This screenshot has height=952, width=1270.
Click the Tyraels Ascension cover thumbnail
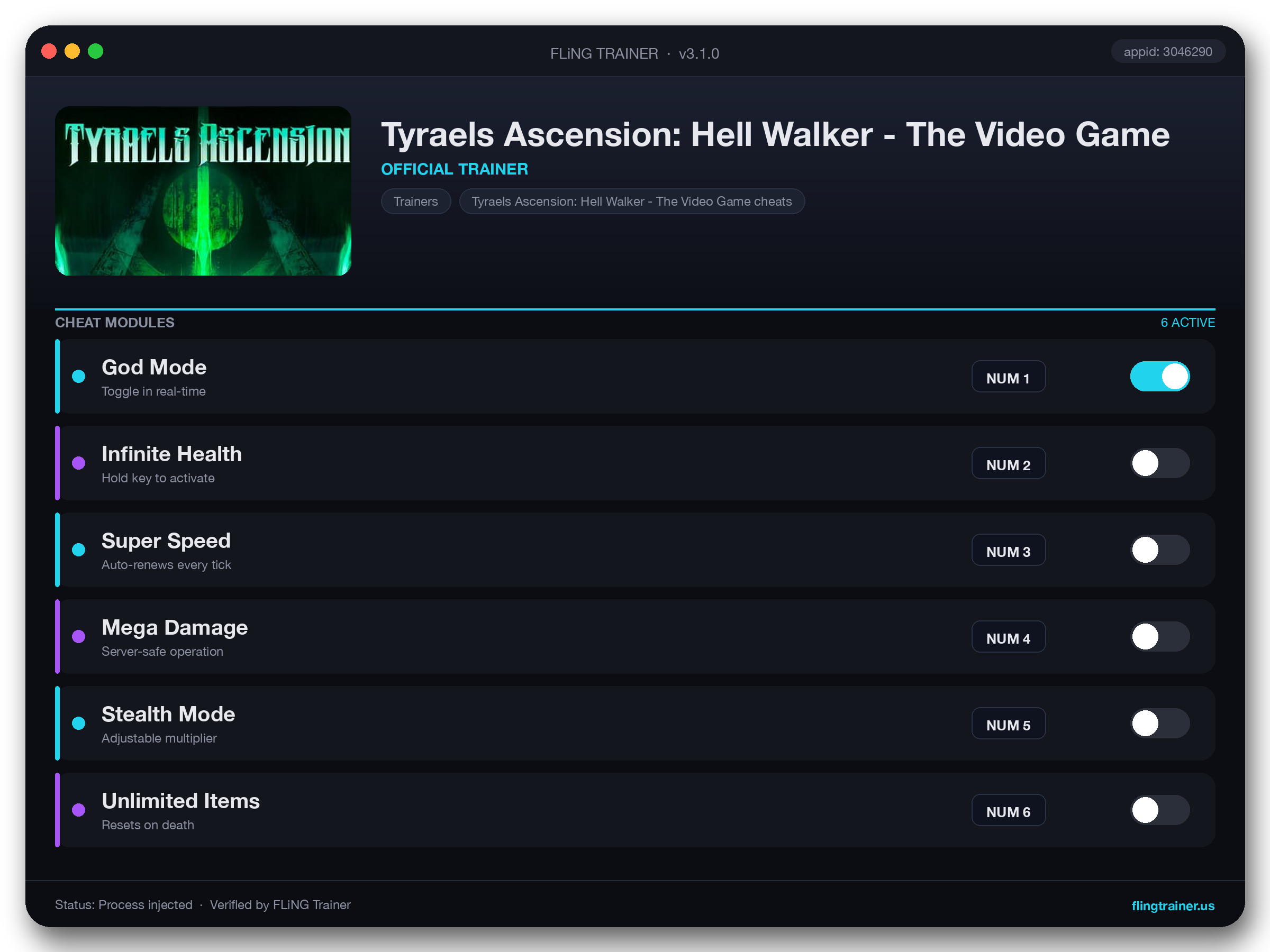tap(203, 190)
